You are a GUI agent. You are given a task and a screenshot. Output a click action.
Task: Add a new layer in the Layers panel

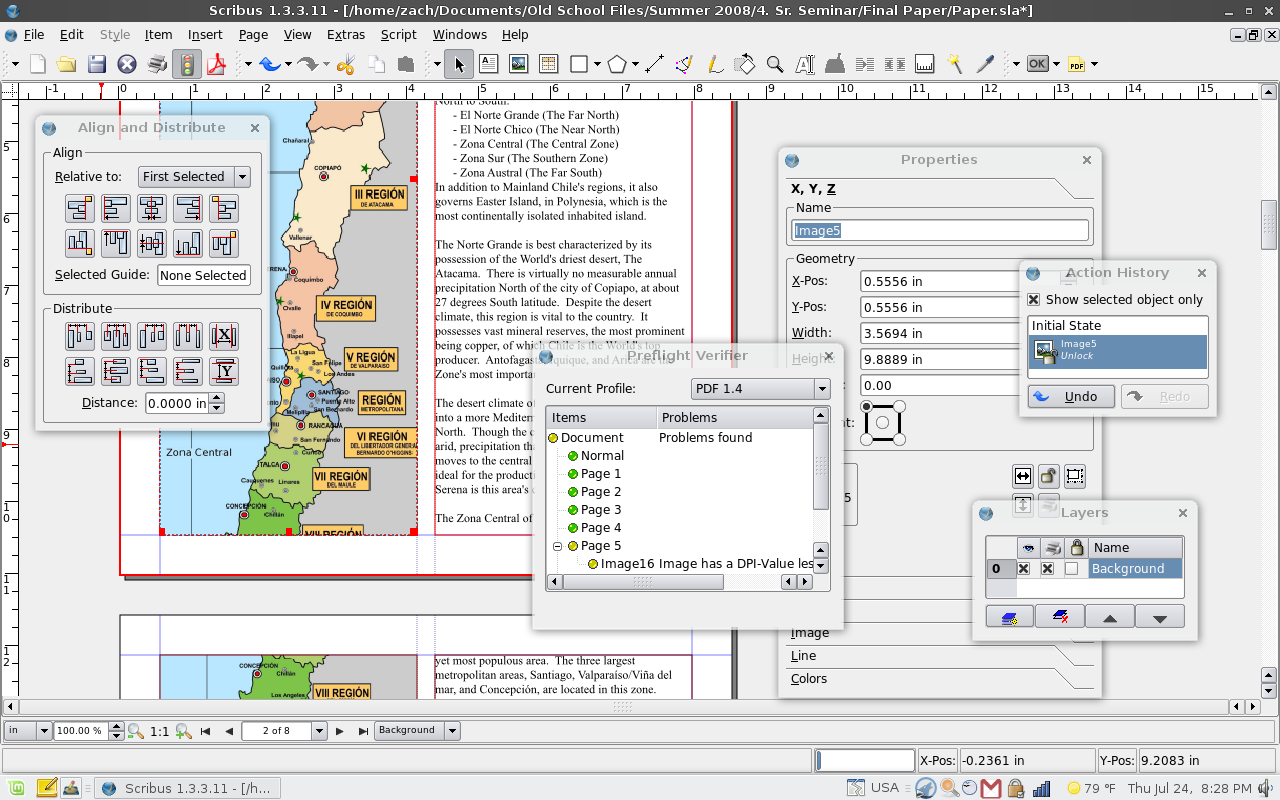coord(1010,616)
